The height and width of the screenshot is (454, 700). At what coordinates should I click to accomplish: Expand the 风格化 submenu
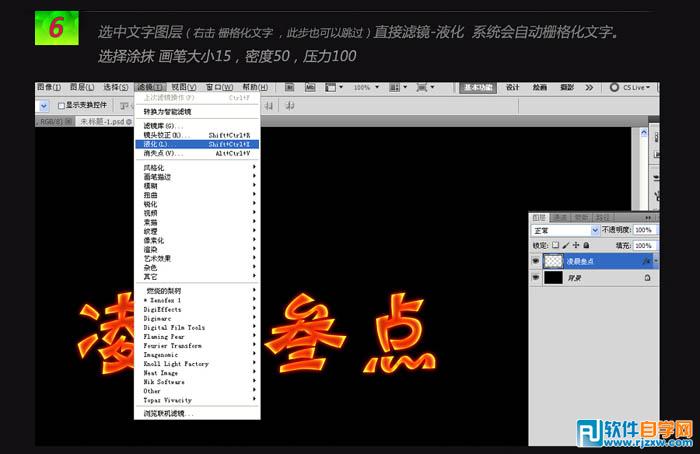click(198, 167)
